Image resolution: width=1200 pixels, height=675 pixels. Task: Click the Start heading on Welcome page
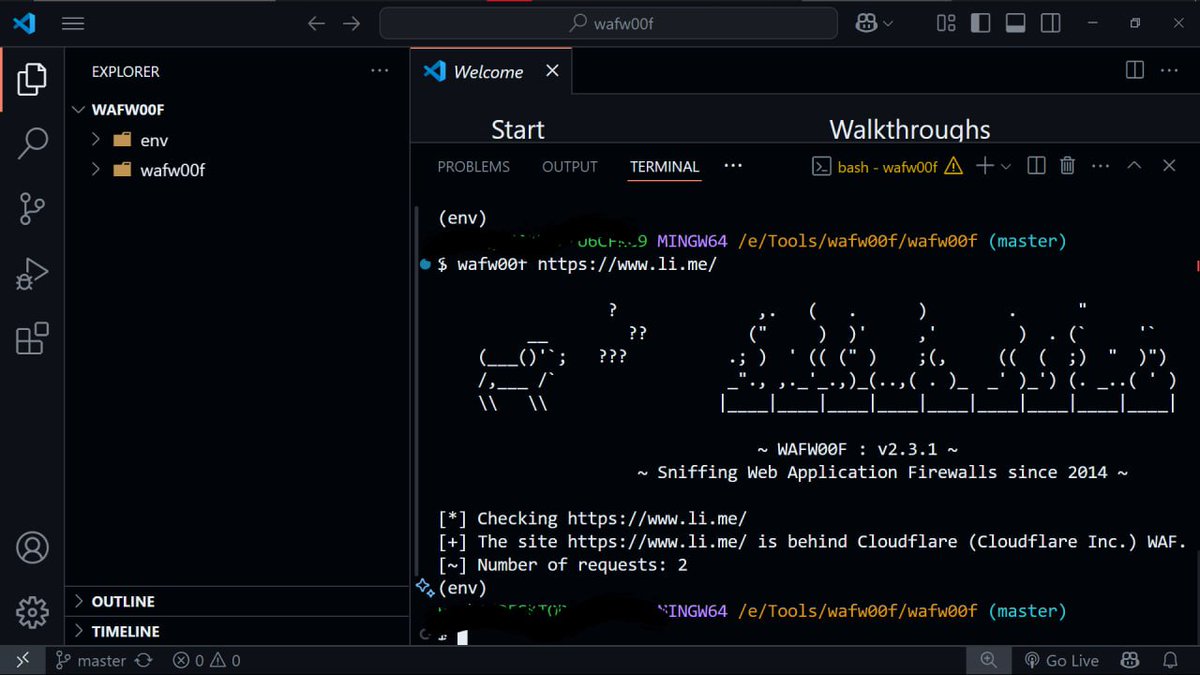click(x=518, y=130)
